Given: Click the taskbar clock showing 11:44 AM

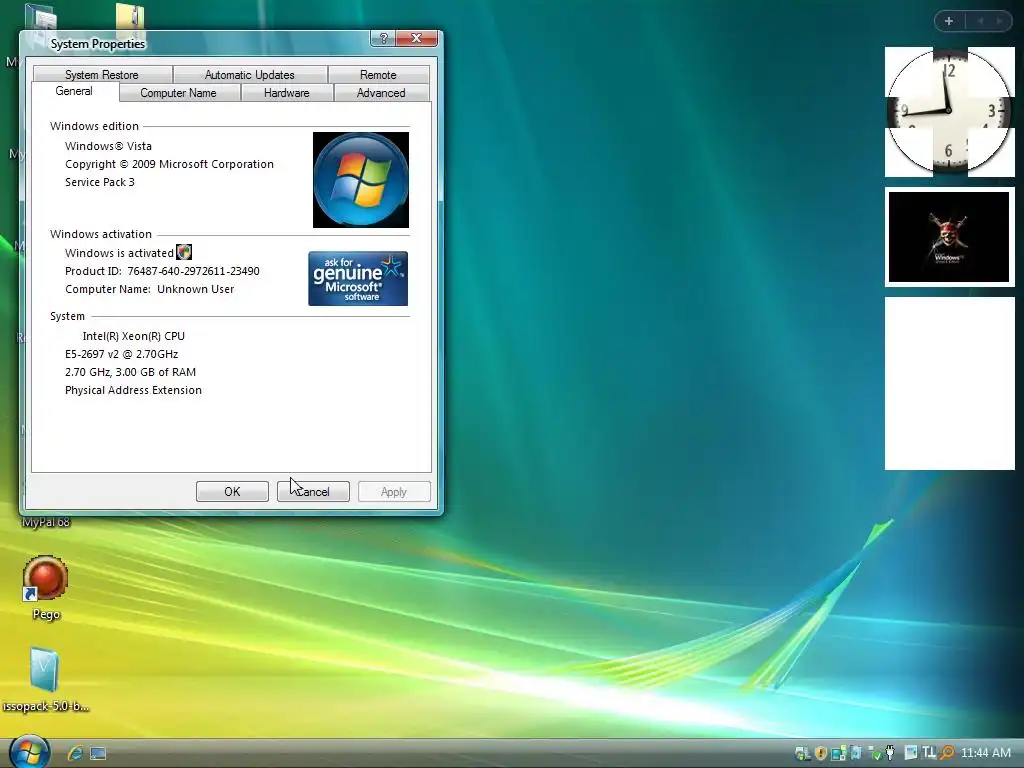Looking at the screenshot, I should (986, 753).
